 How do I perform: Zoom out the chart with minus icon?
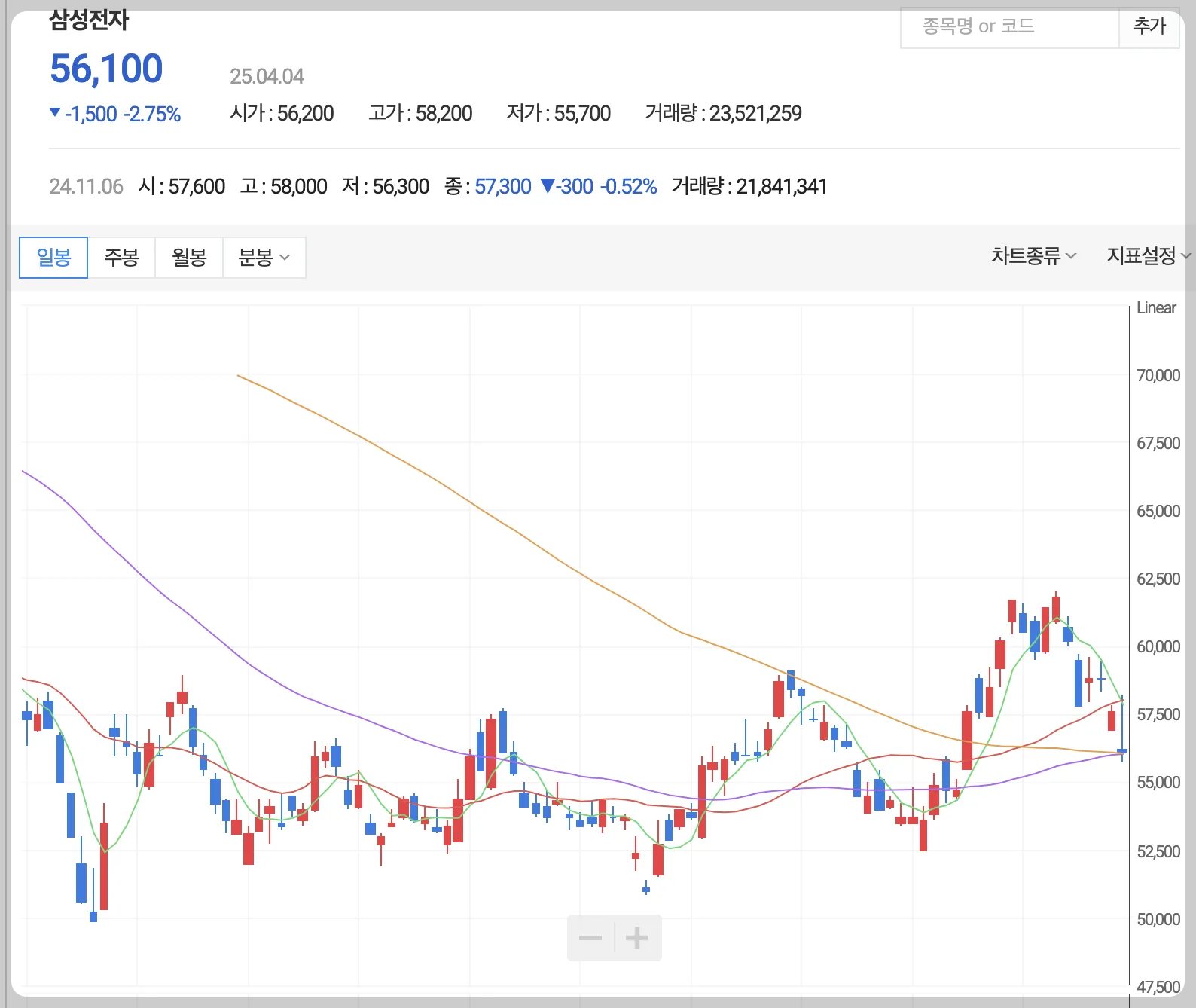[590, 938]
